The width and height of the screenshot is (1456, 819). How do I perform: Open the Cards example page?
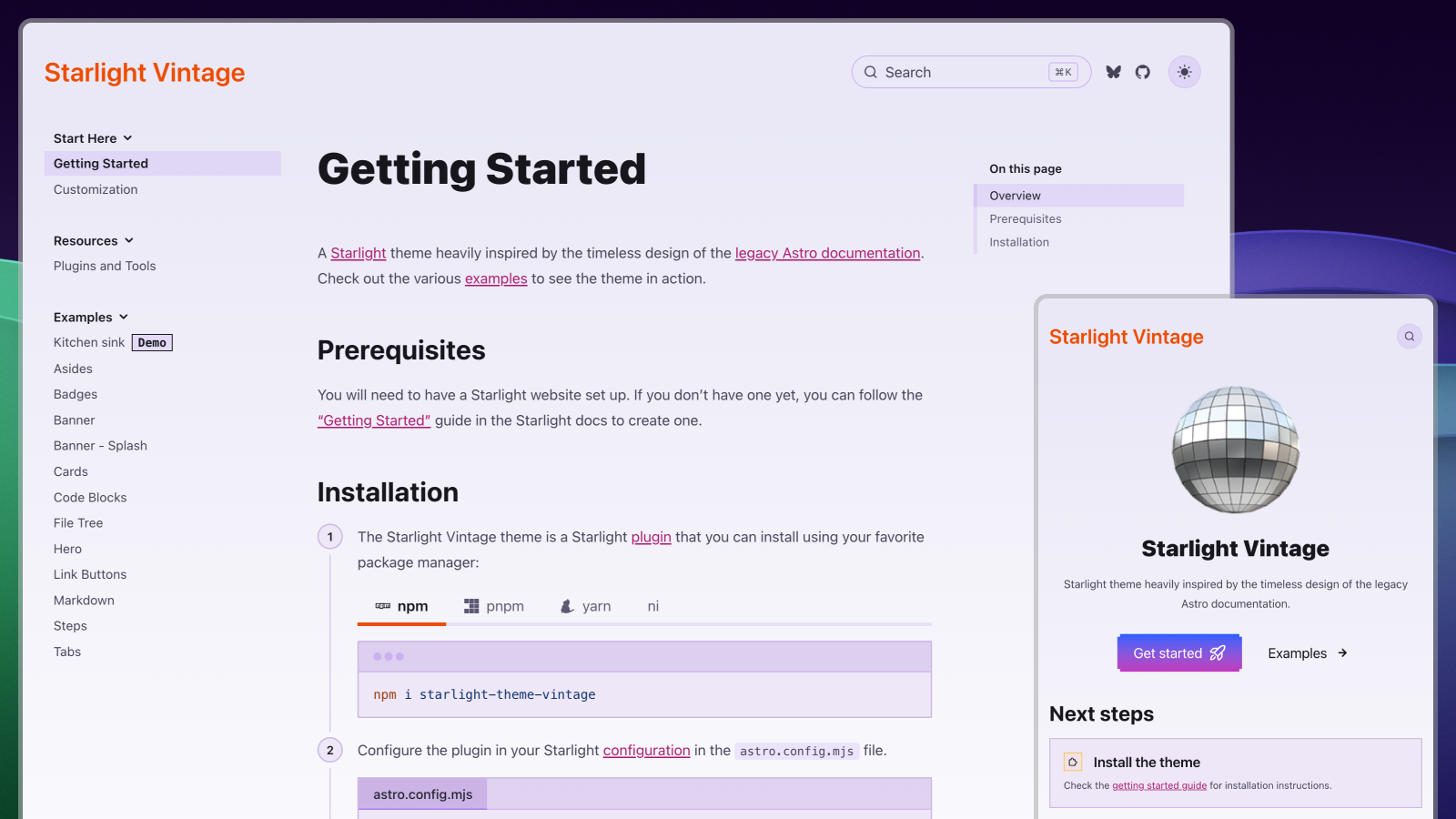(x=71, y=471)
